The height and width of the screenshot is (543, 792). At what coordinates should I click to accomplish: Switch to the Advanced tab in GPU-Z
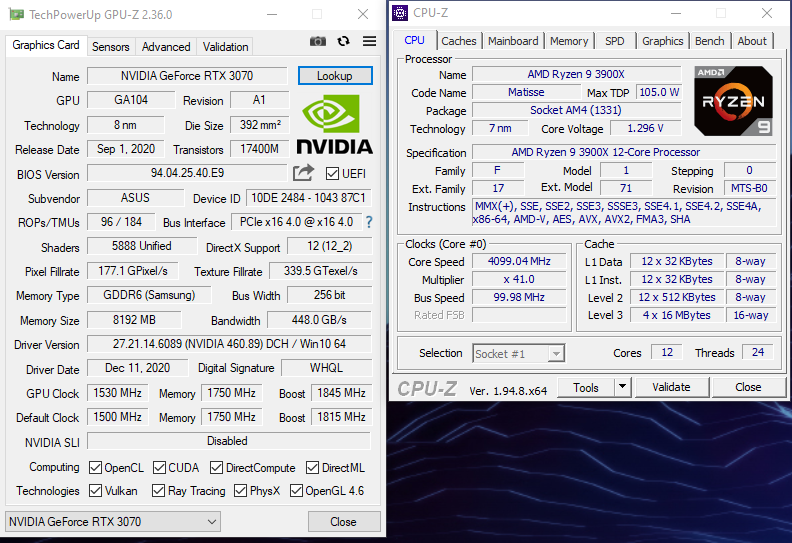tap(166, 47)
